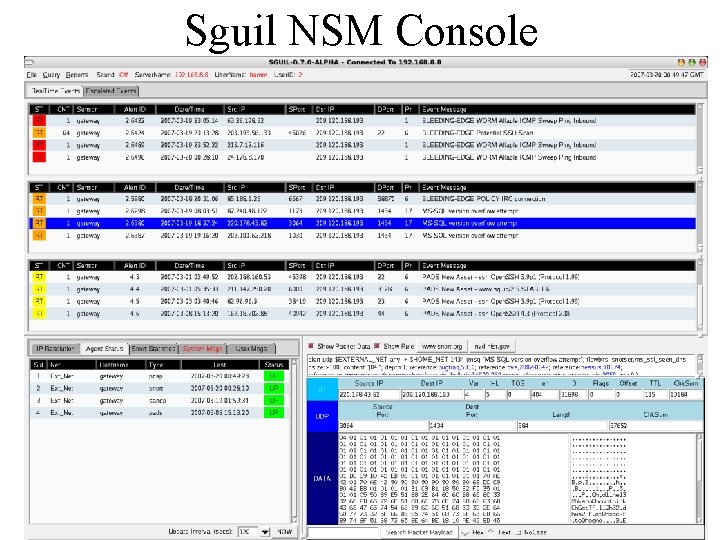The image size is (720, 540).
Task: Click the red RT status of alert 2.6422
Action: [x=39, y=121]
